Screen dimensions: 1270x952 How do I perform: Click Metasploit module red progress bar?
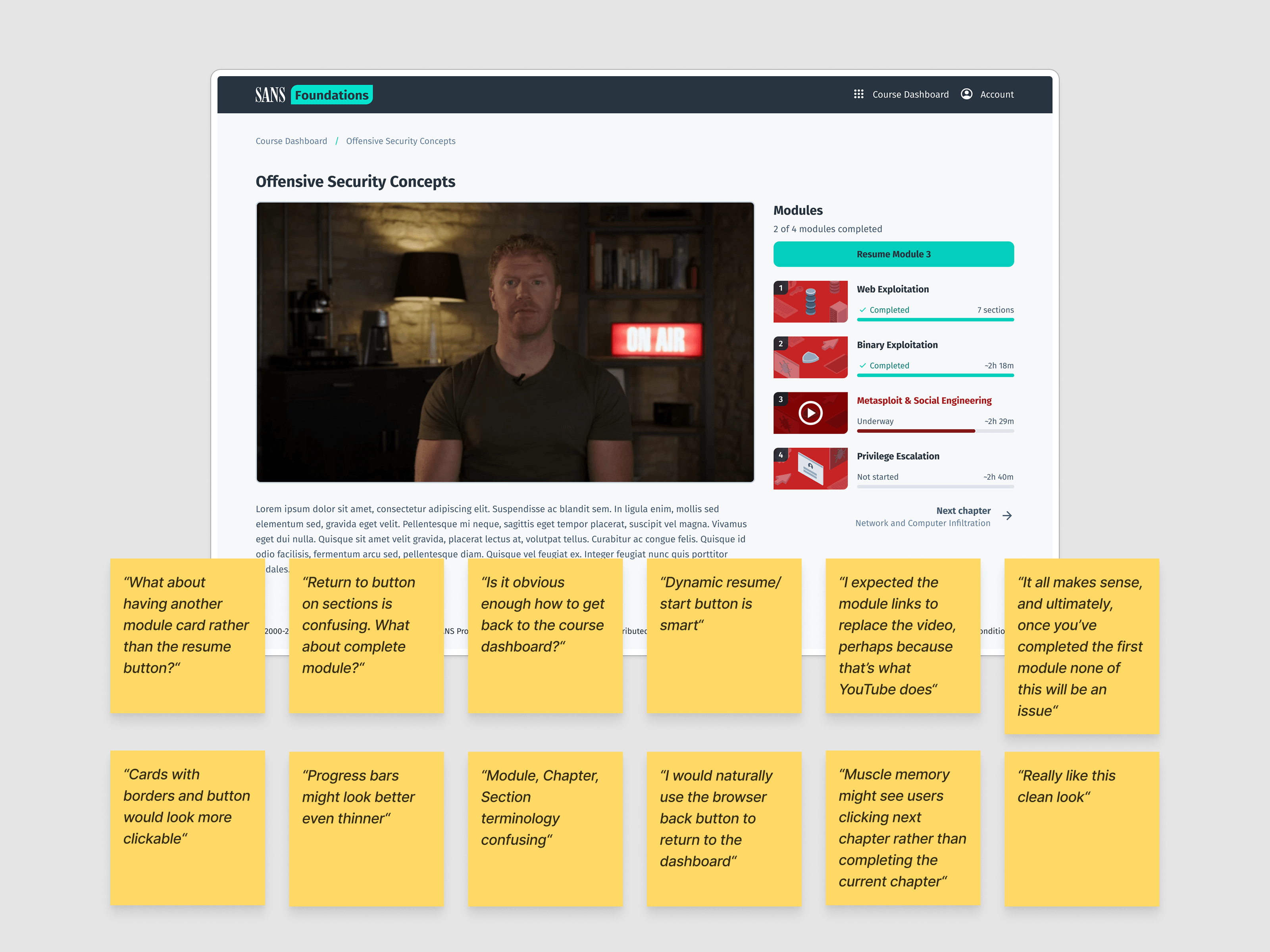click(x=916, y=431)
